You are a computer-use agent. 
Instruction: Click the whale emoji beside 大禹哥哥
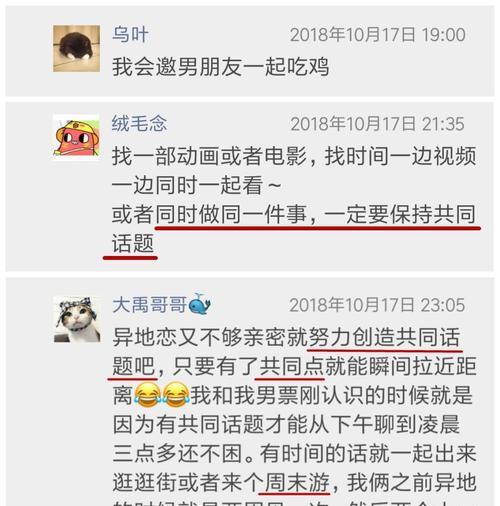click(199, 304)
